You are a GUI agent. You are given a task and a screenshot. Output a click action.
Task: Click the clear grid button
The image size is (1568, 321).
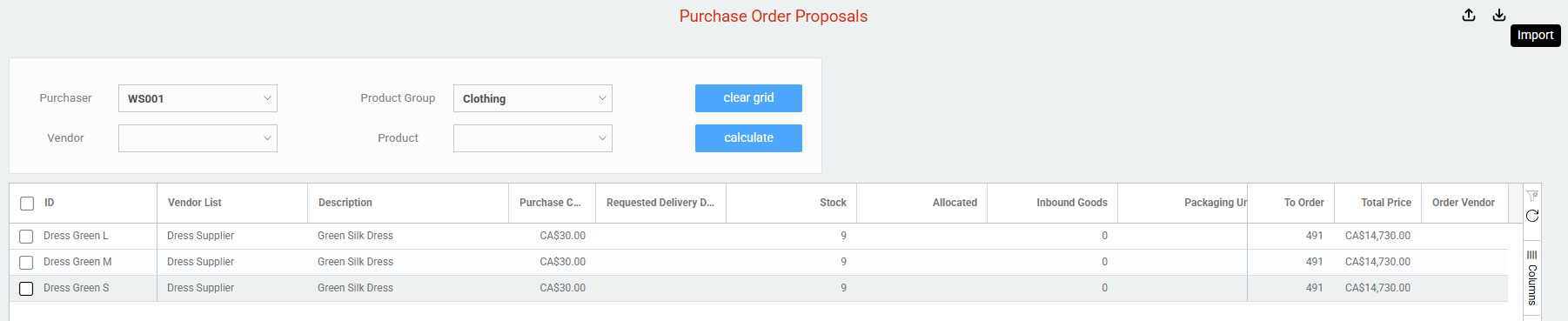[x=748, y=98]
